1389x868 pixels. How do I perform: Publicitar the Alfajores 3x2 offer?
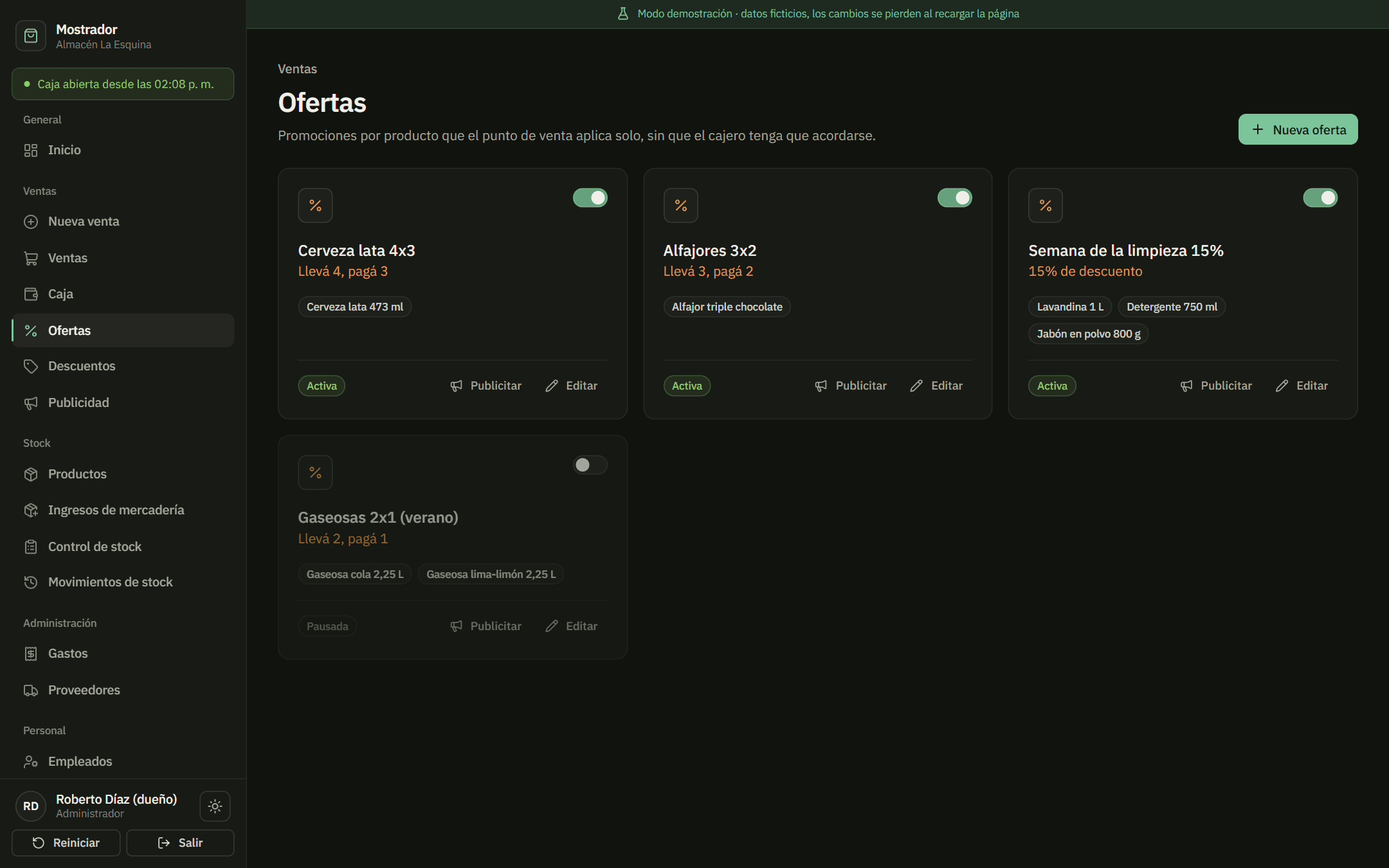click(x=851, y=386)
